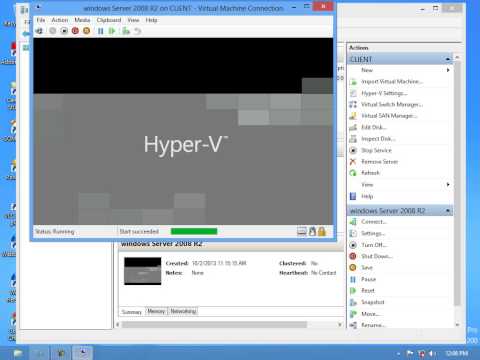Screen dimensions: 480x360
Task: Click the Stop Service icon
Action: pyautogui.click(x=353, y=150)
